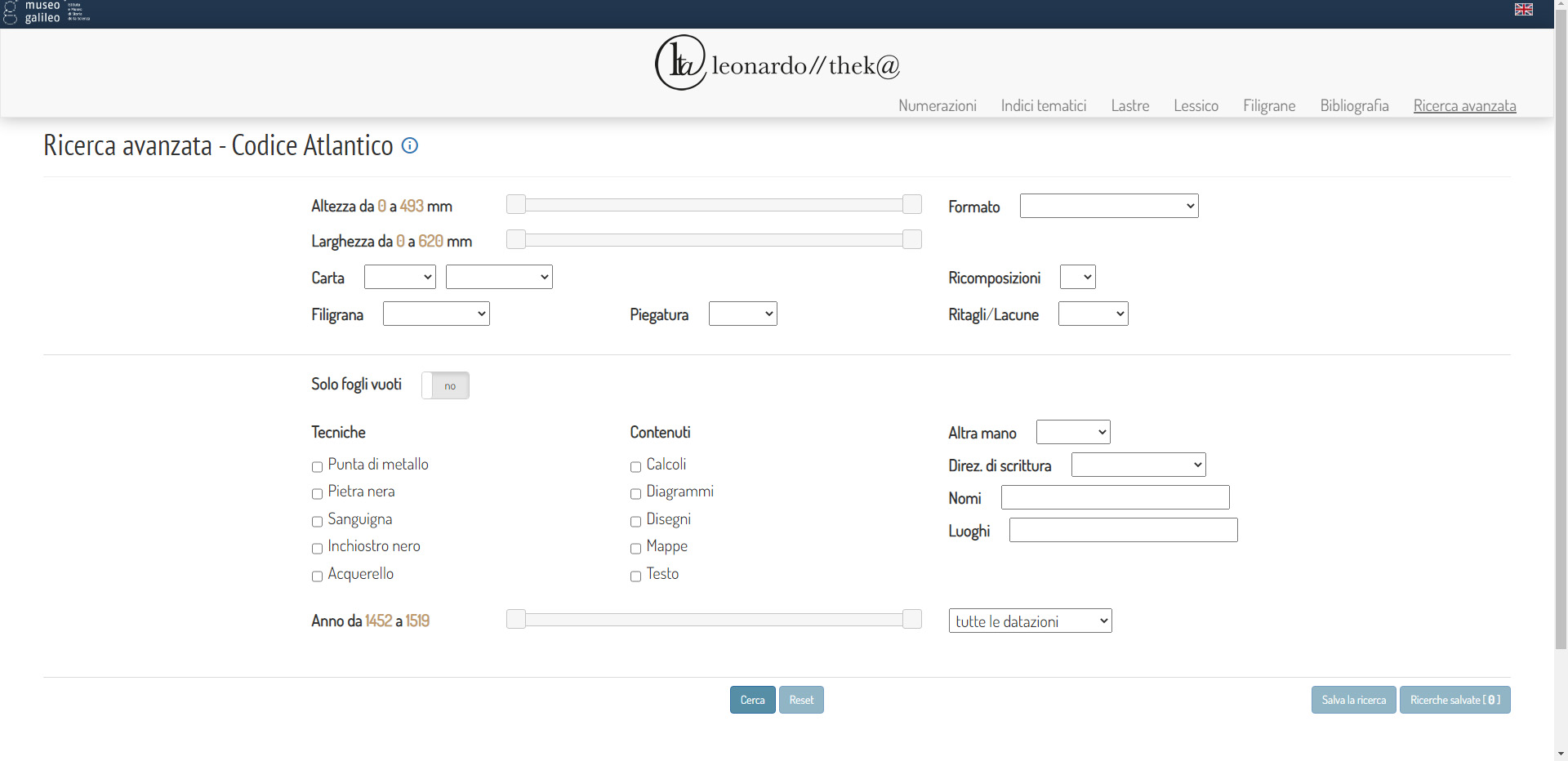Tick the Diagrammi checkbox

coord(635,493)
